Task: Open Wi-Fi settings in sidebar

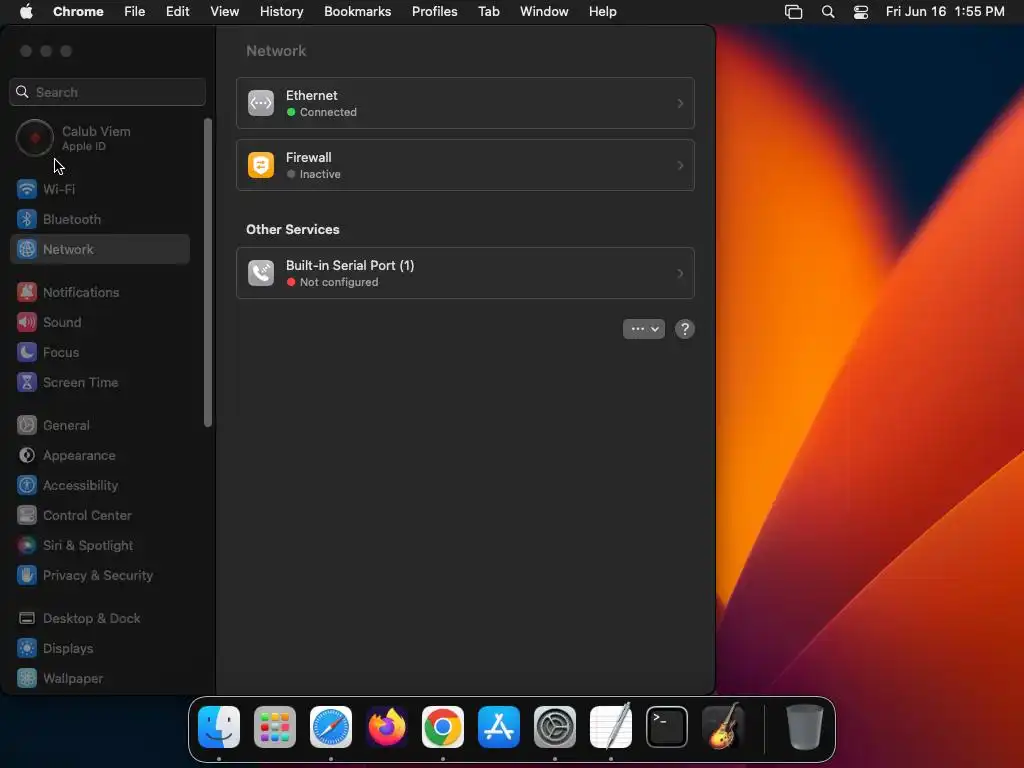Action: 100,189
